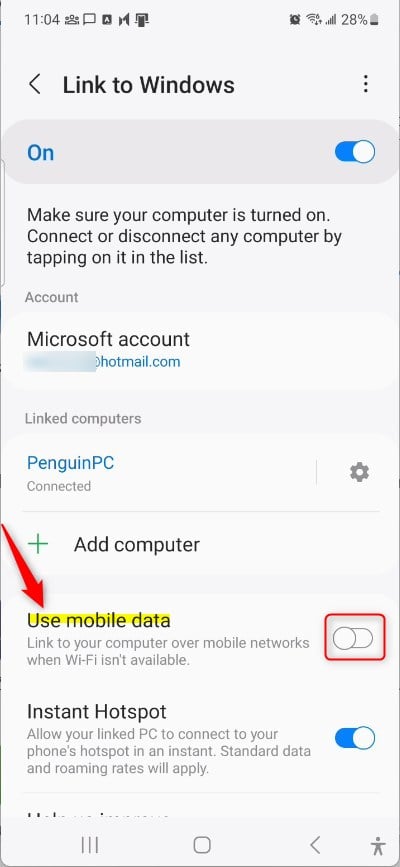This screenshot has height=867, width=400.
Task: Open PenguinPC settings gear
Action: 360,472
